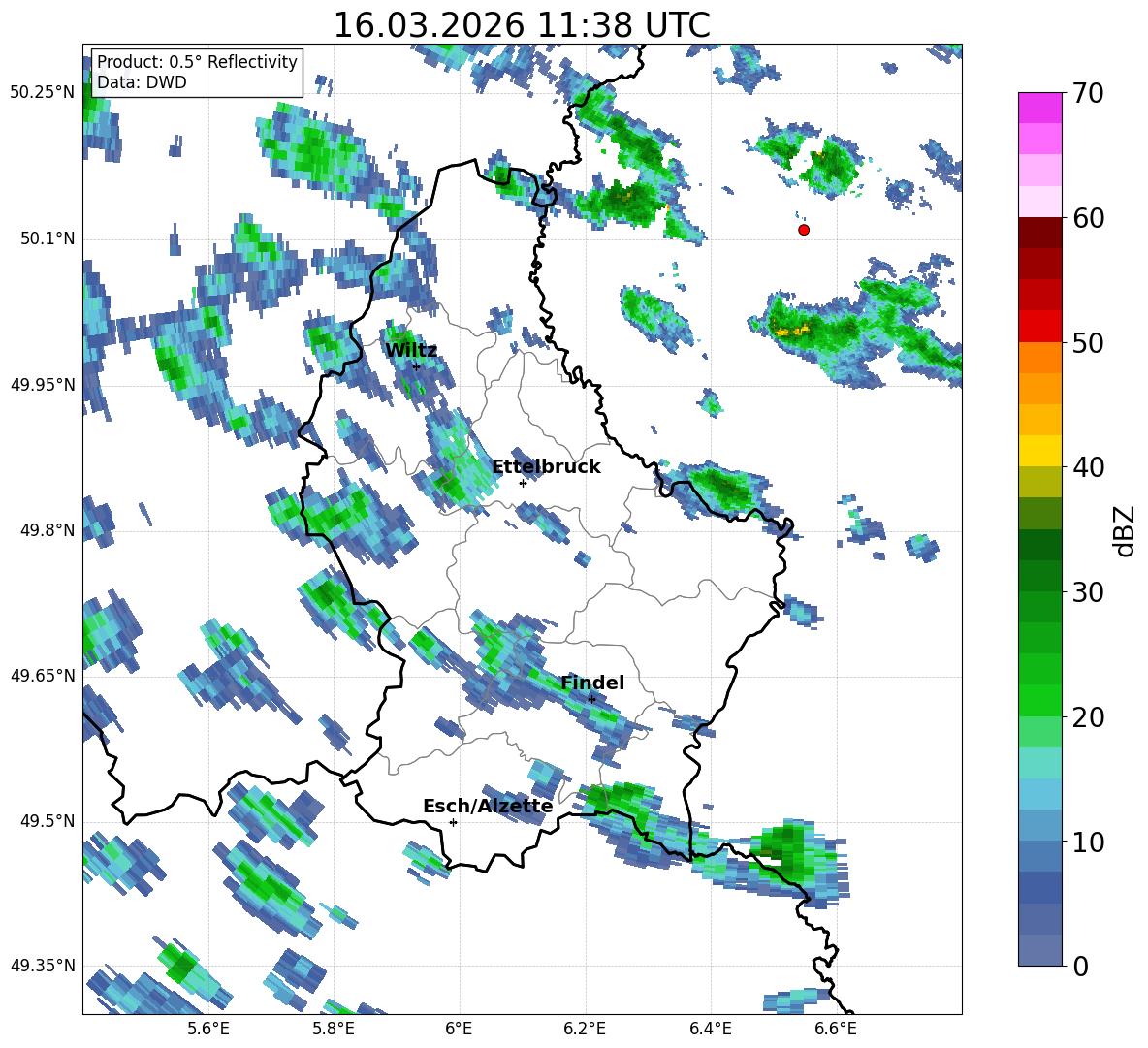
Task: Select the Esch/Alzette city label
Action: point(488,806)
